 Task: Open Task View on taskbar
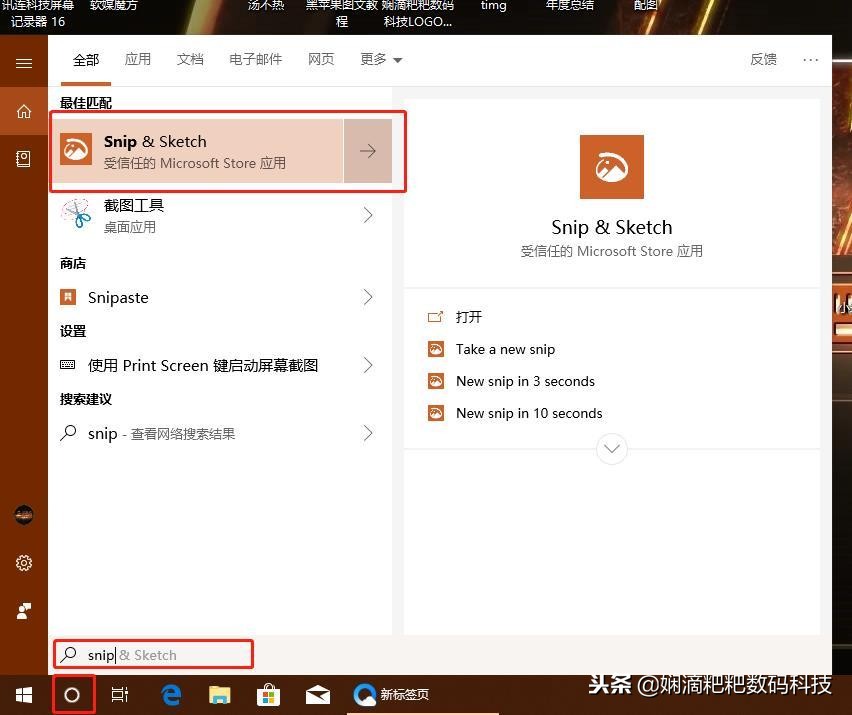tap(120, 695)
